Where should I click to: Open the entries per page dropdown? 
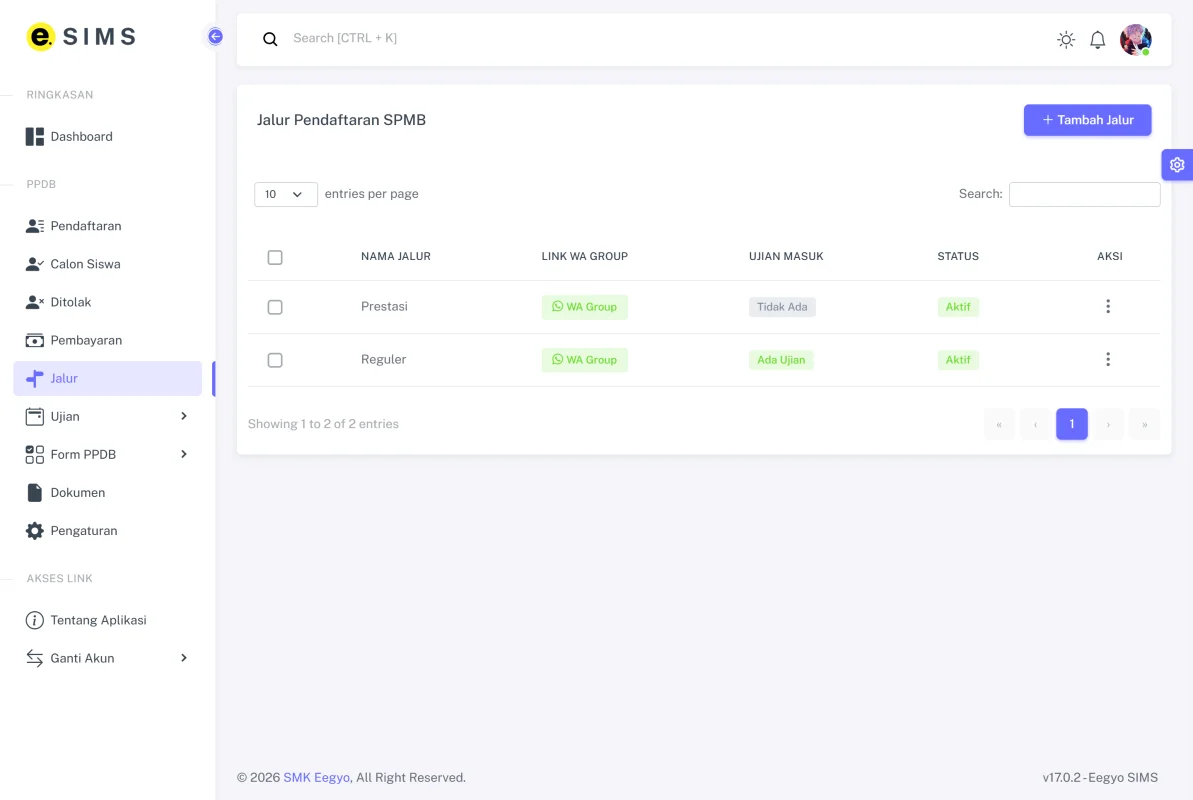tap(285, 194)
